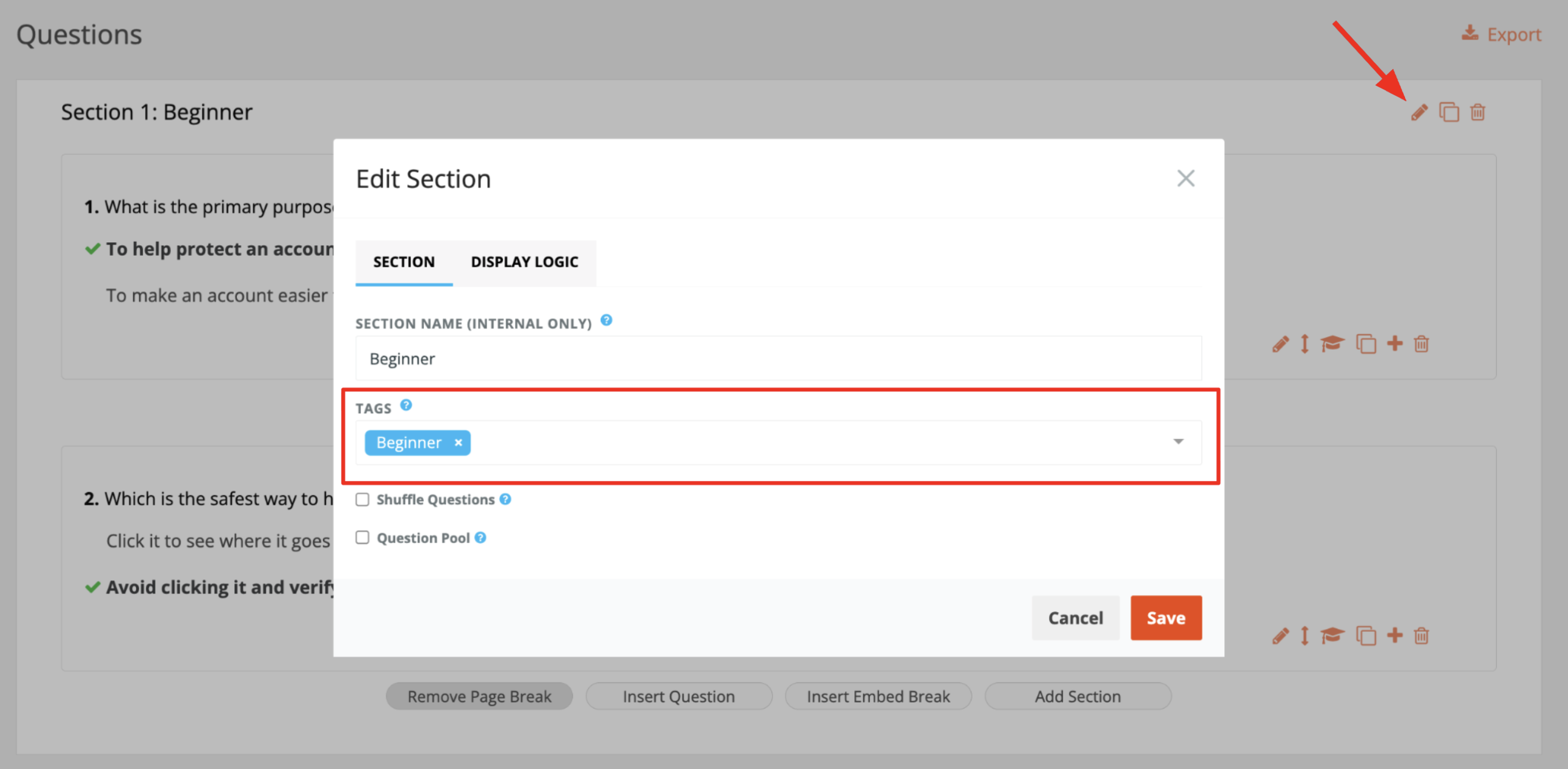The image size is (1568, 769).
Task: Save the section changes
Action: pos(1166,618)
